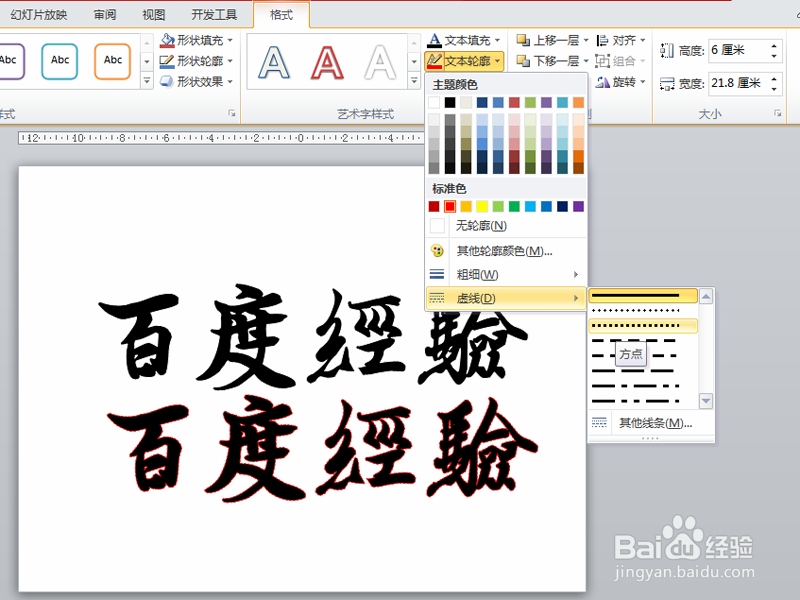Switch to the 幻灯片放映 tab
800x600 pixels.
pos(39,15)
